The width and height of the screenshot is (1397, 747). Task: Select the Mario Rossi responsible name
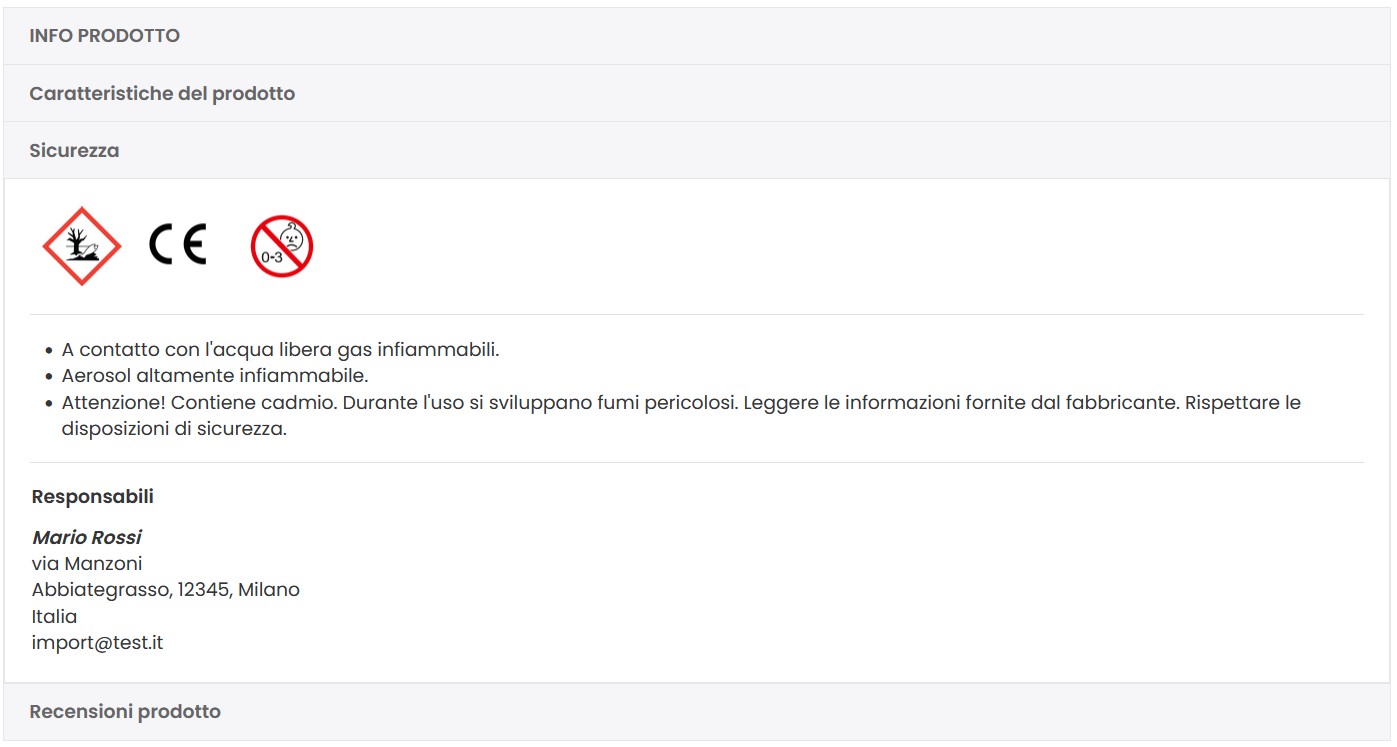tap(87, 537)
